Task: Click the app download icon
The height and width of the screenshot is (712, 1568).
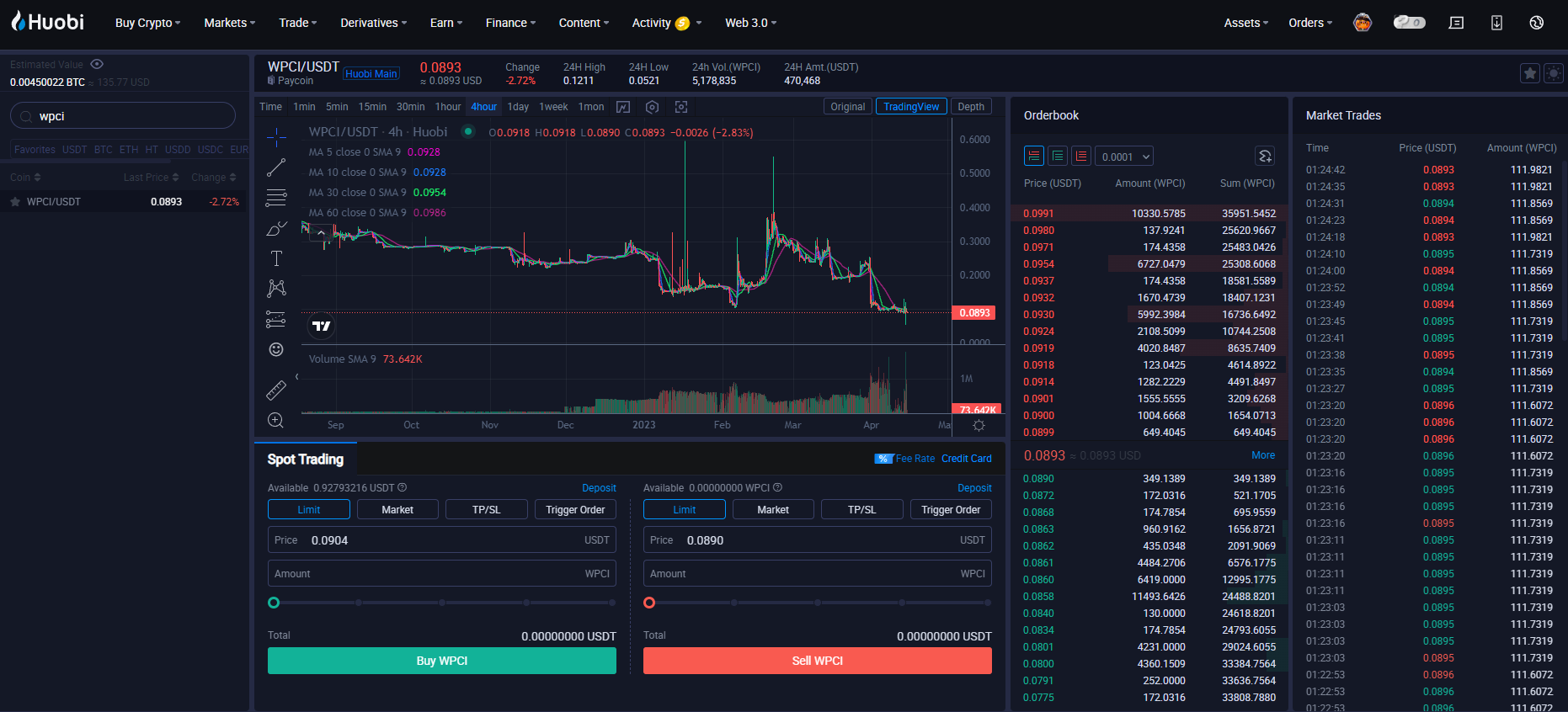Action: click(x=1496, y=23)
